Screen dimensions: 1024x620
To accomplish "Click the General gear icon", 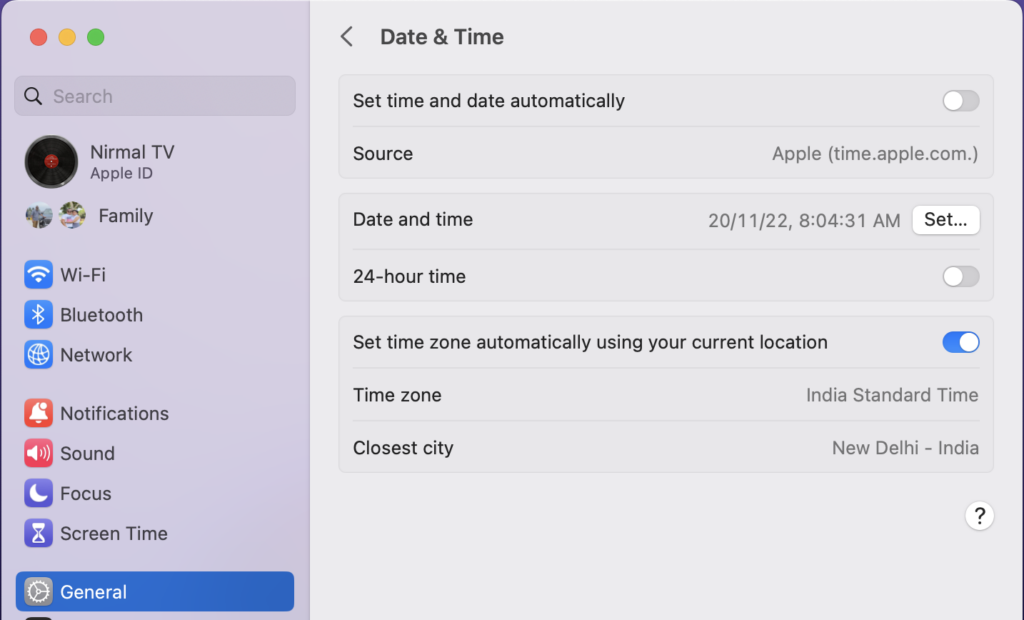I will [x=39, y=592].
